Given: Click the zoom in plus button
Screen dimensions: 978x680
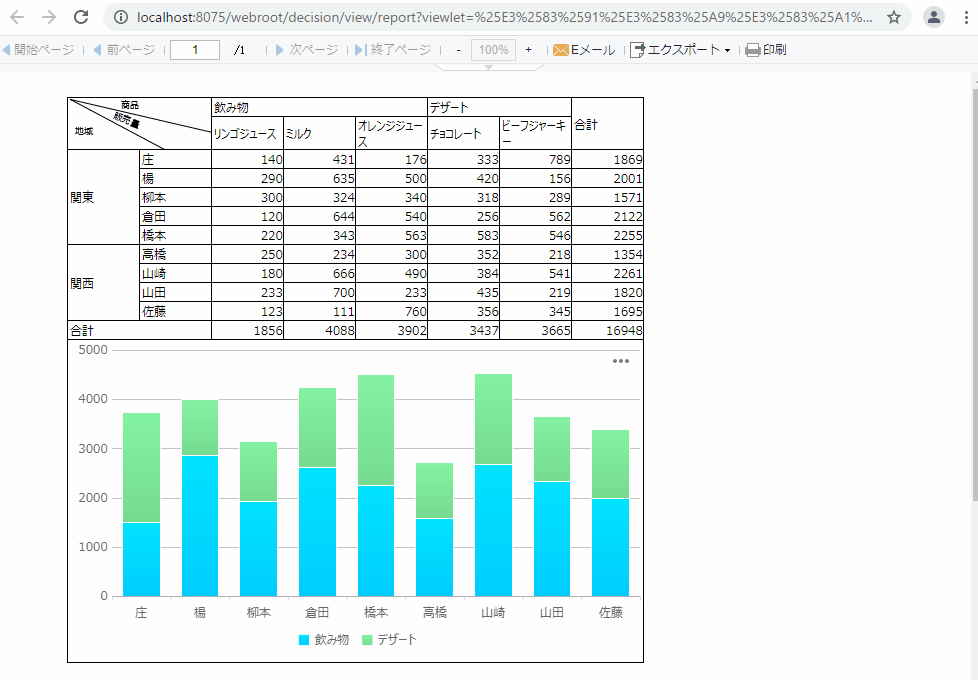Looking at the screenshot, I should pyautogui.click(x=528, y=50).
